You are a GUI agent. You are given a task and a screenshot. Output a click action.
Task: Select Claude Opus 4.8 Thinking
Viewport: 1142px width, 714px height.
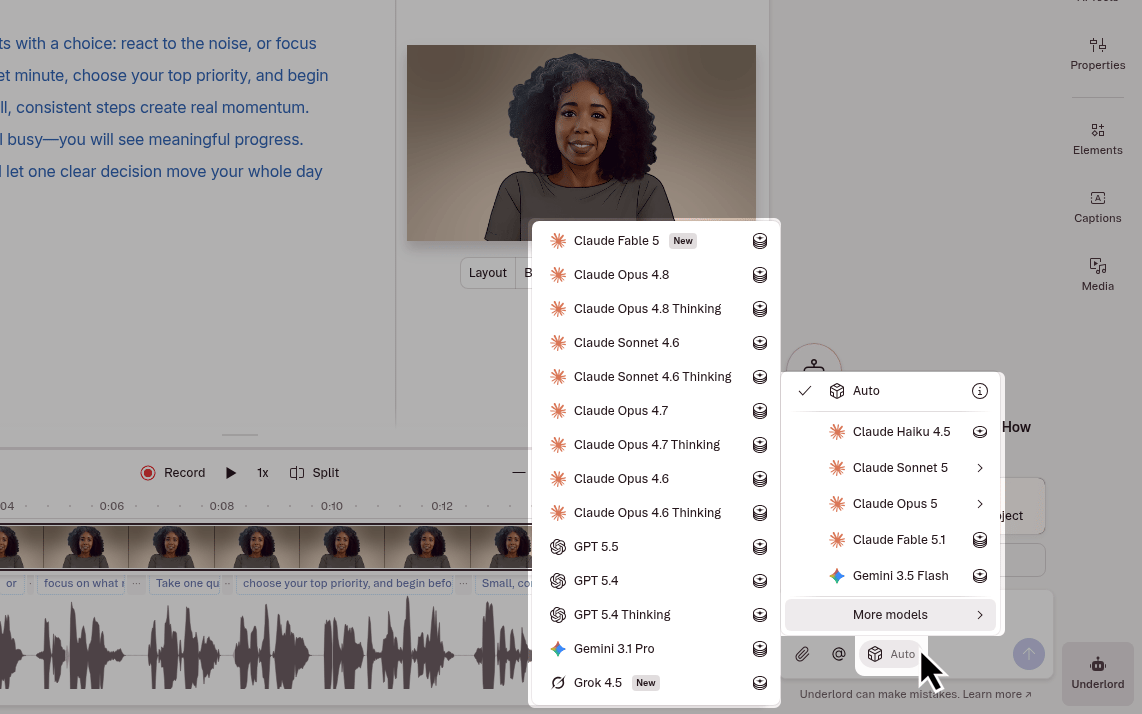click(x=655, y=309)
